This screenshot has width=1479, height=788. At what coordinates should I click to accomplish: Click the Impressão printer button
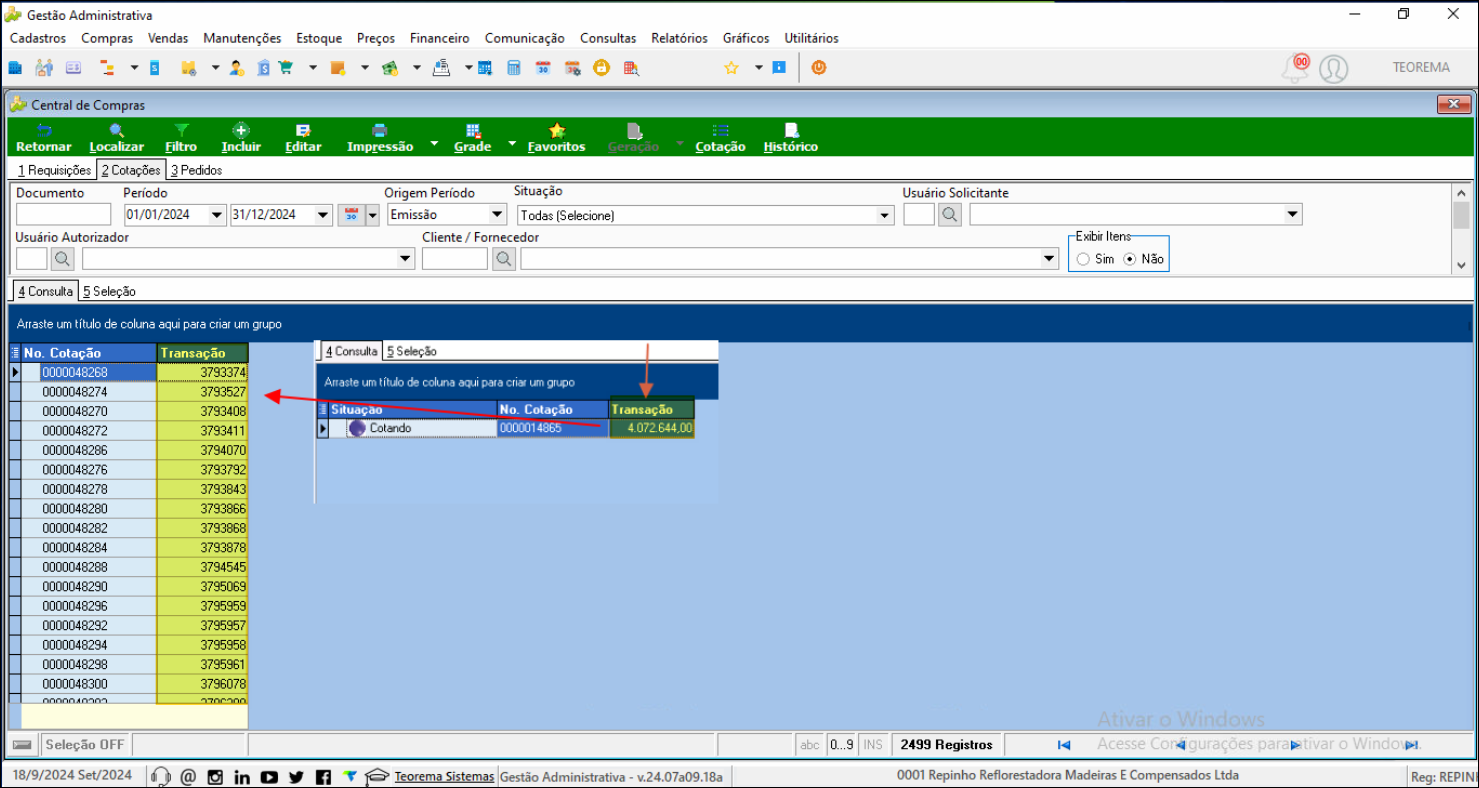[x=380, y=138]
